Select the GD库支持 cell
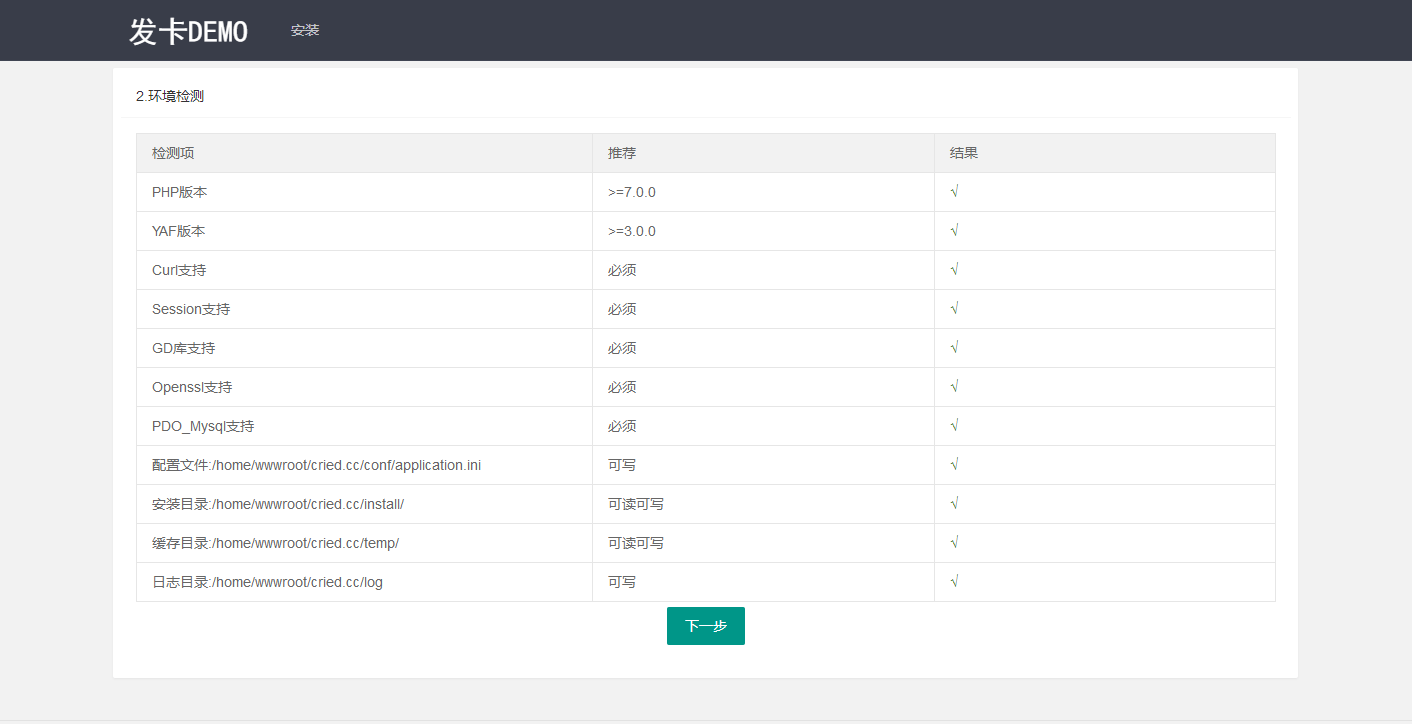The width and height of the screenshot is (1412, 724). (364, 348)
